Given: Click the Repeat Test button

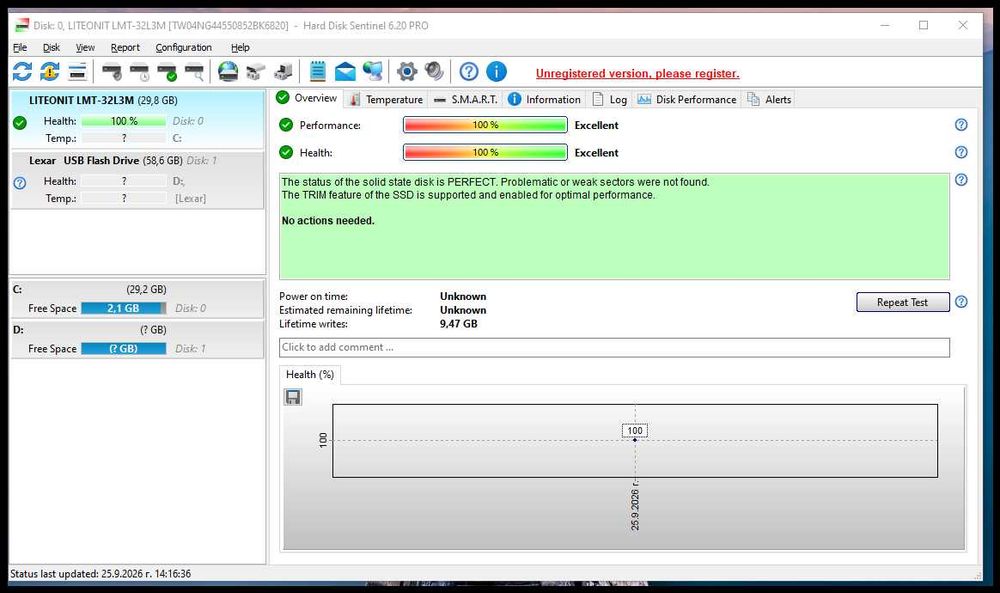Looking at the screenshot, I should coord(902,302).
